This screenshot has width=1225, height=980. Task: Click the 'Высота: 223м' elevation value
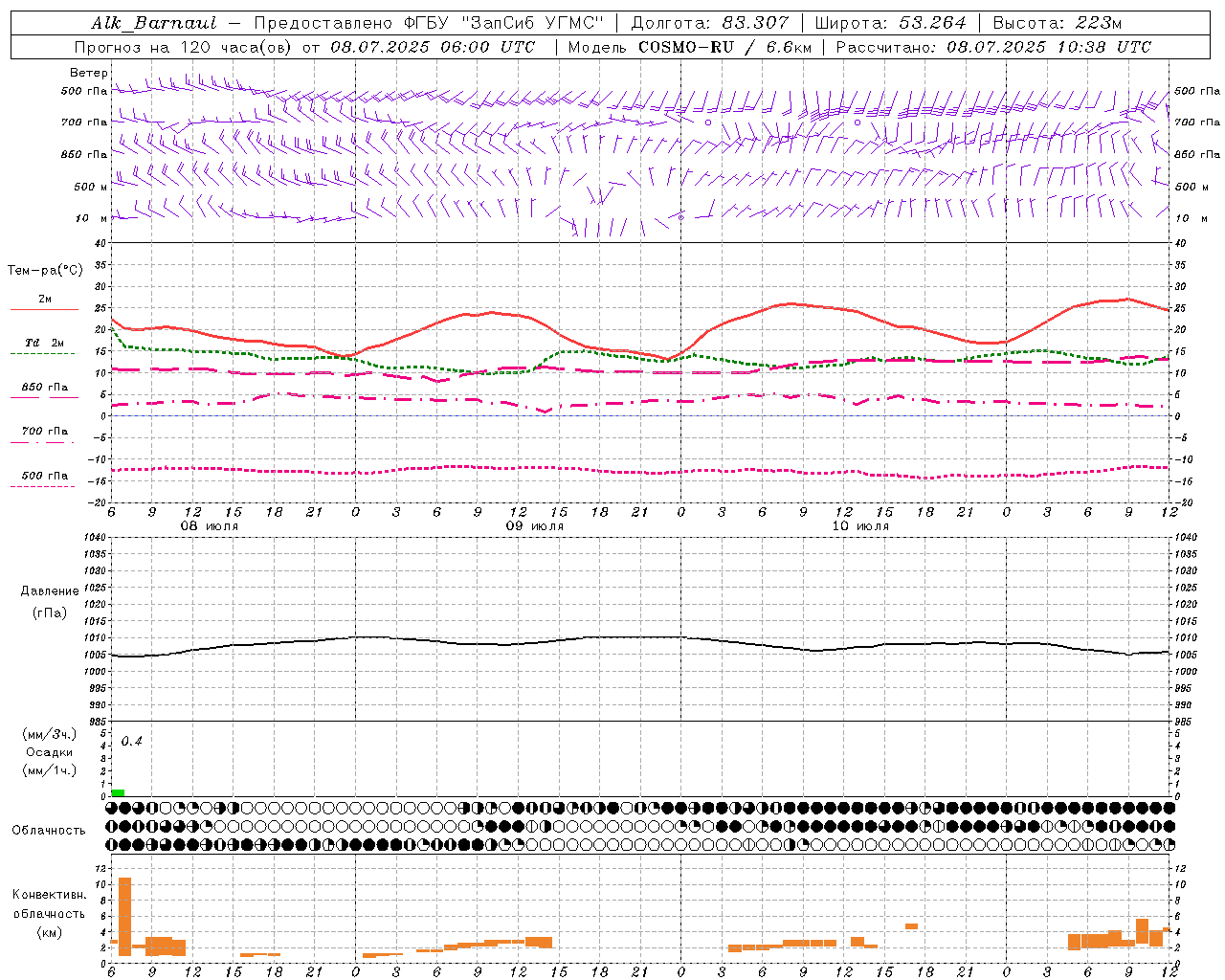click(x=1058, y=23)
